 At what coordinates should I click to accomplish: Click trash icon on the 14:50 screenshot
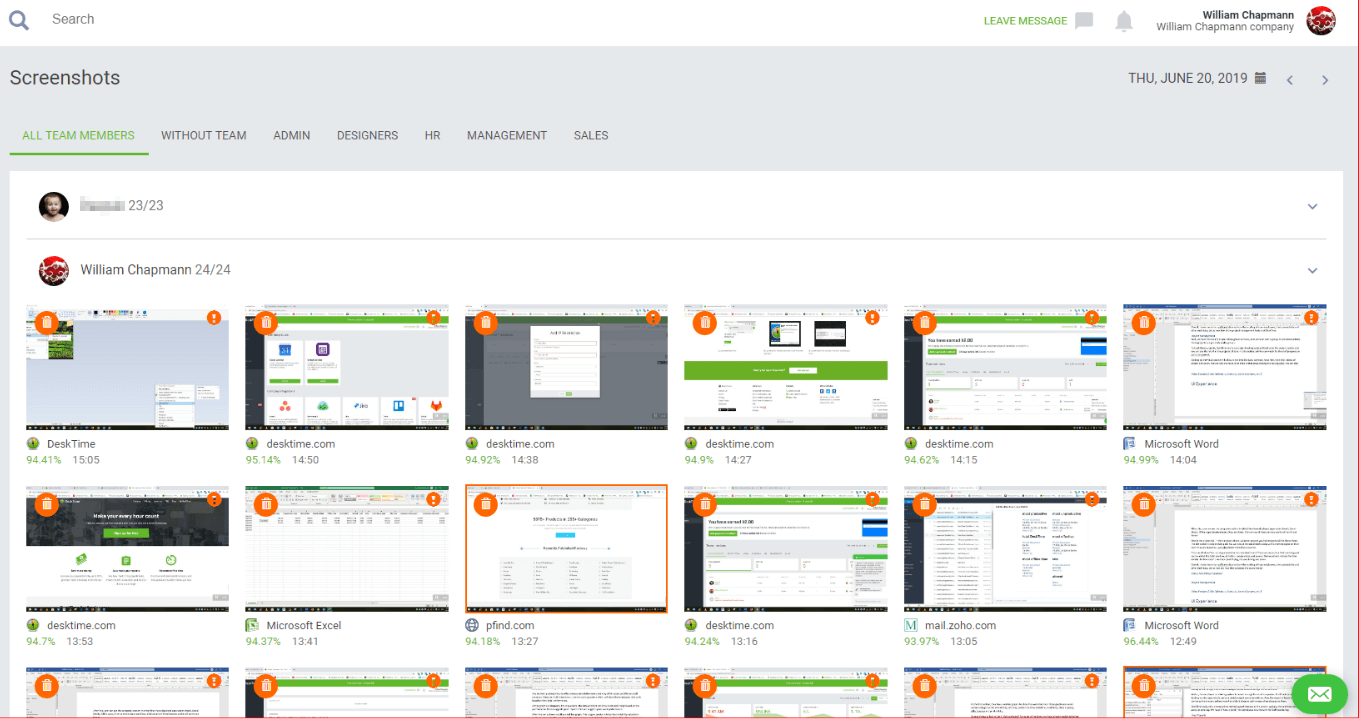tap(266, 322)
